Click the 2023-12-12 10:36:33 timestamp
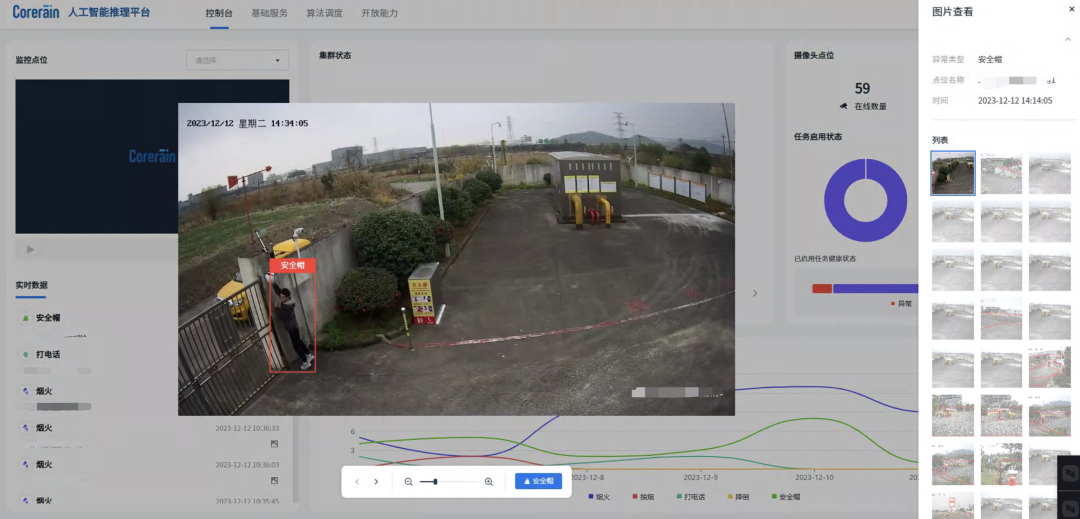Viewport: 1080px width, 519px height. (x=247, y=428)
